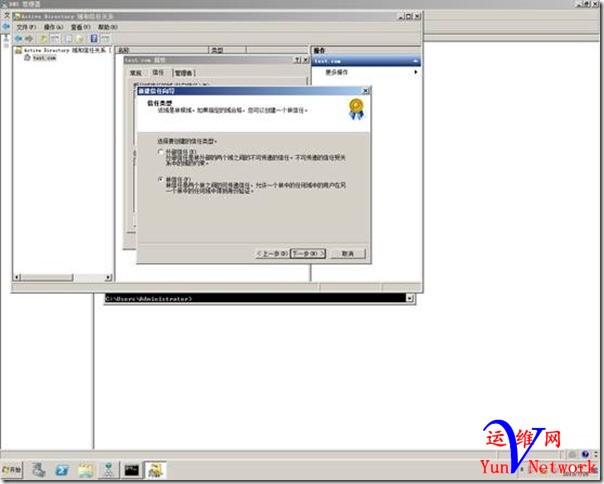Image resolution: width=604 pixels, height=484 pixels.
Task: Click the tree pane left scroll arrow
Action: coord(17,277)
